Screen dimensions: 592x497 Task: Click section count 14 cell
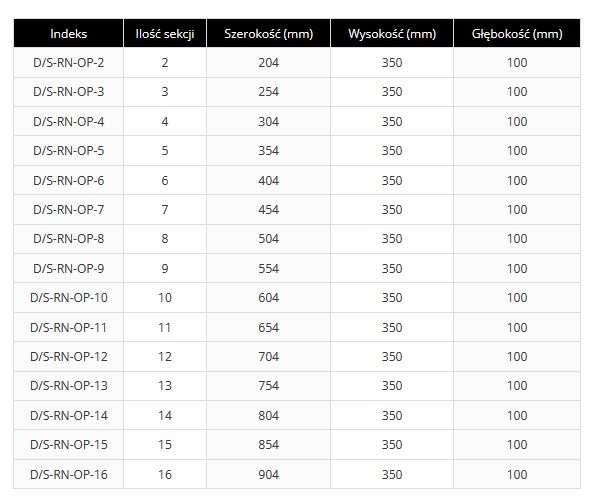pos(165,415)
